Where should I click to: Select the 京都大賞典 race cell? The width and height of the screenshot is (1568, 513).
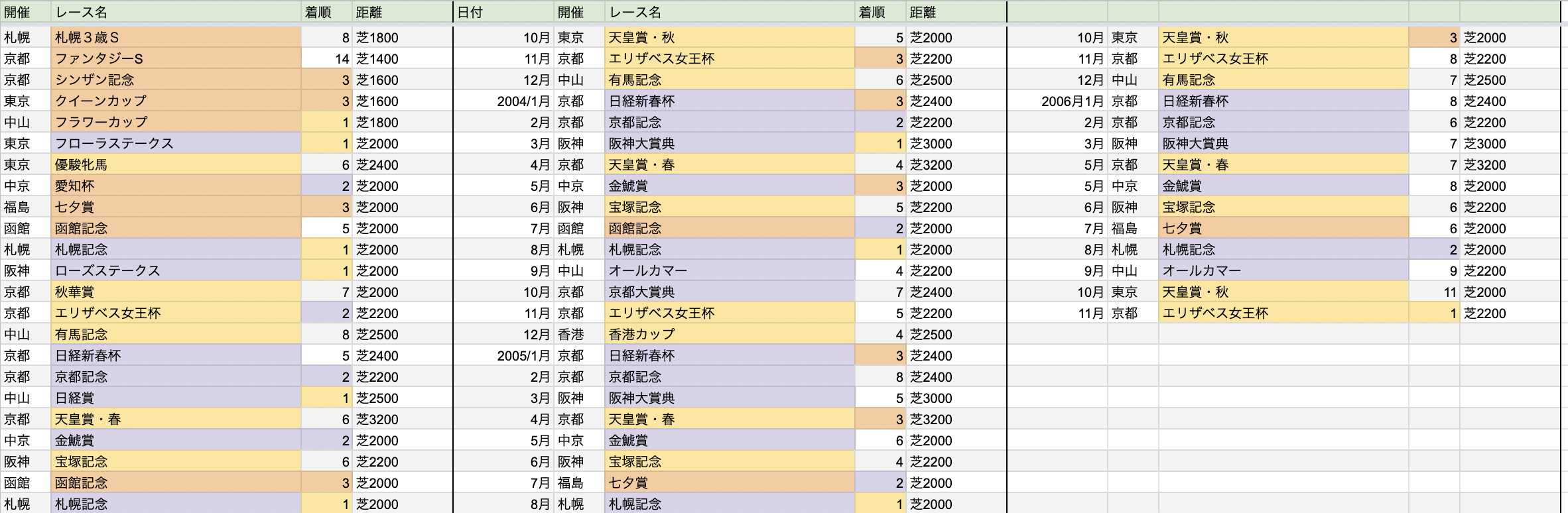(x=730, y=292)
